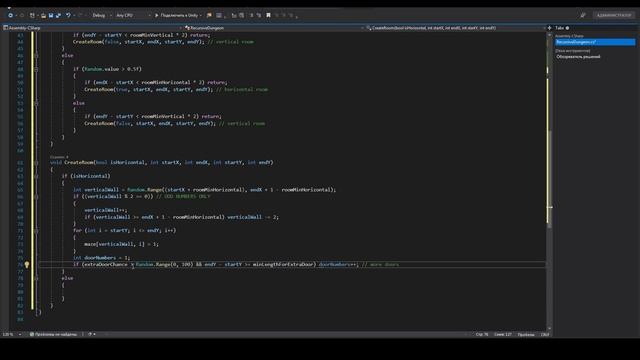Select the Solution Explorer entry in Tabs panel
Viewport: 640px width, 360px height.
pos(578,57)
